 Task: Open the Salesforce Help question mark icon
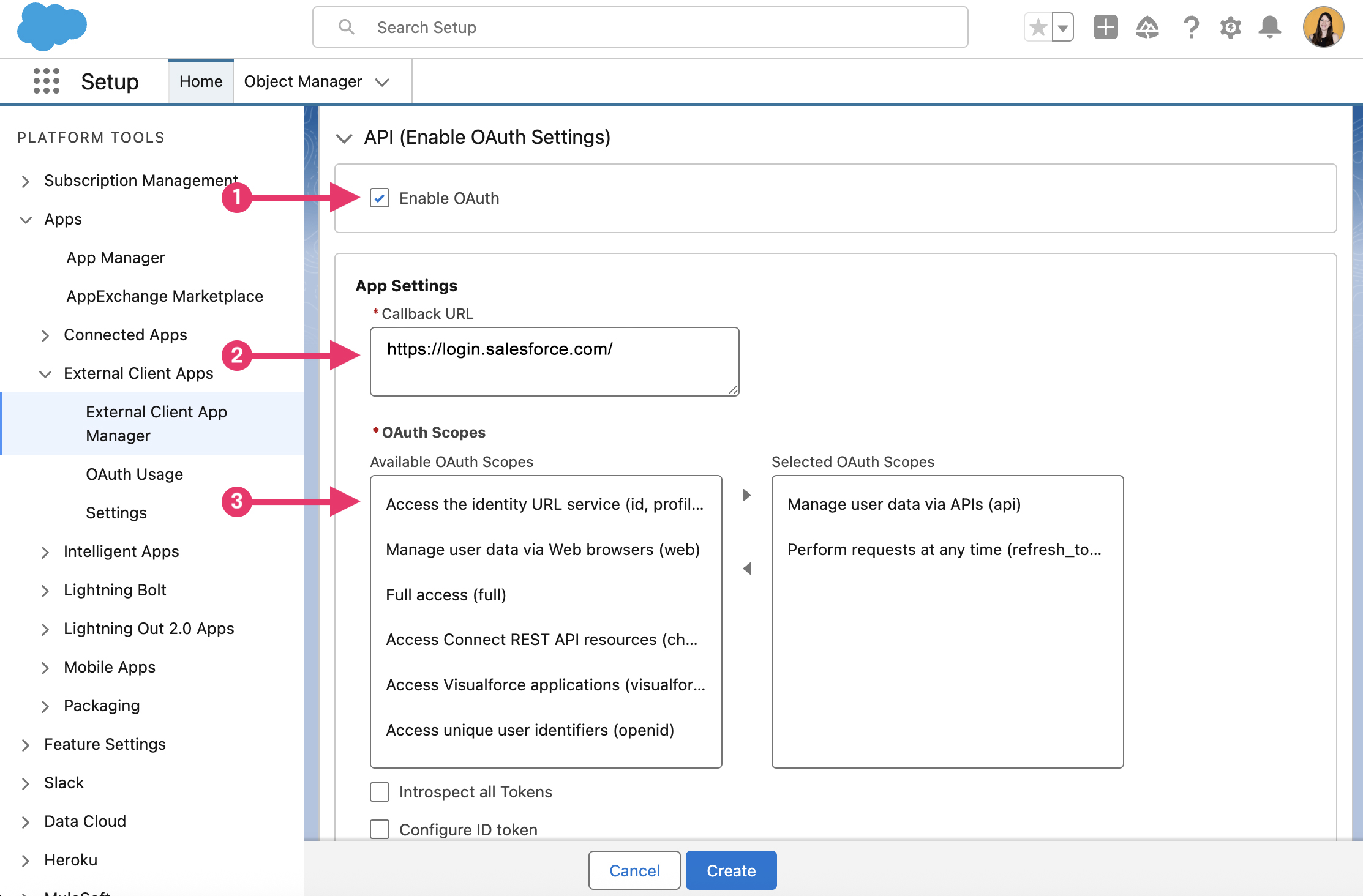[x=1191, y=27]
